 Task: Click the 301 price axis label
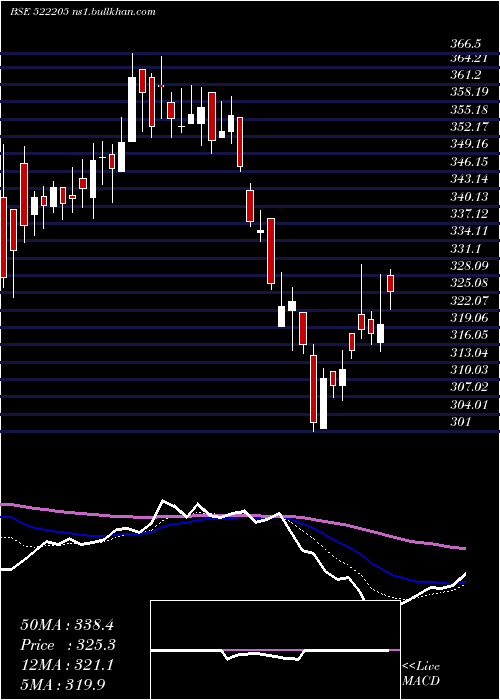[460, 421]
